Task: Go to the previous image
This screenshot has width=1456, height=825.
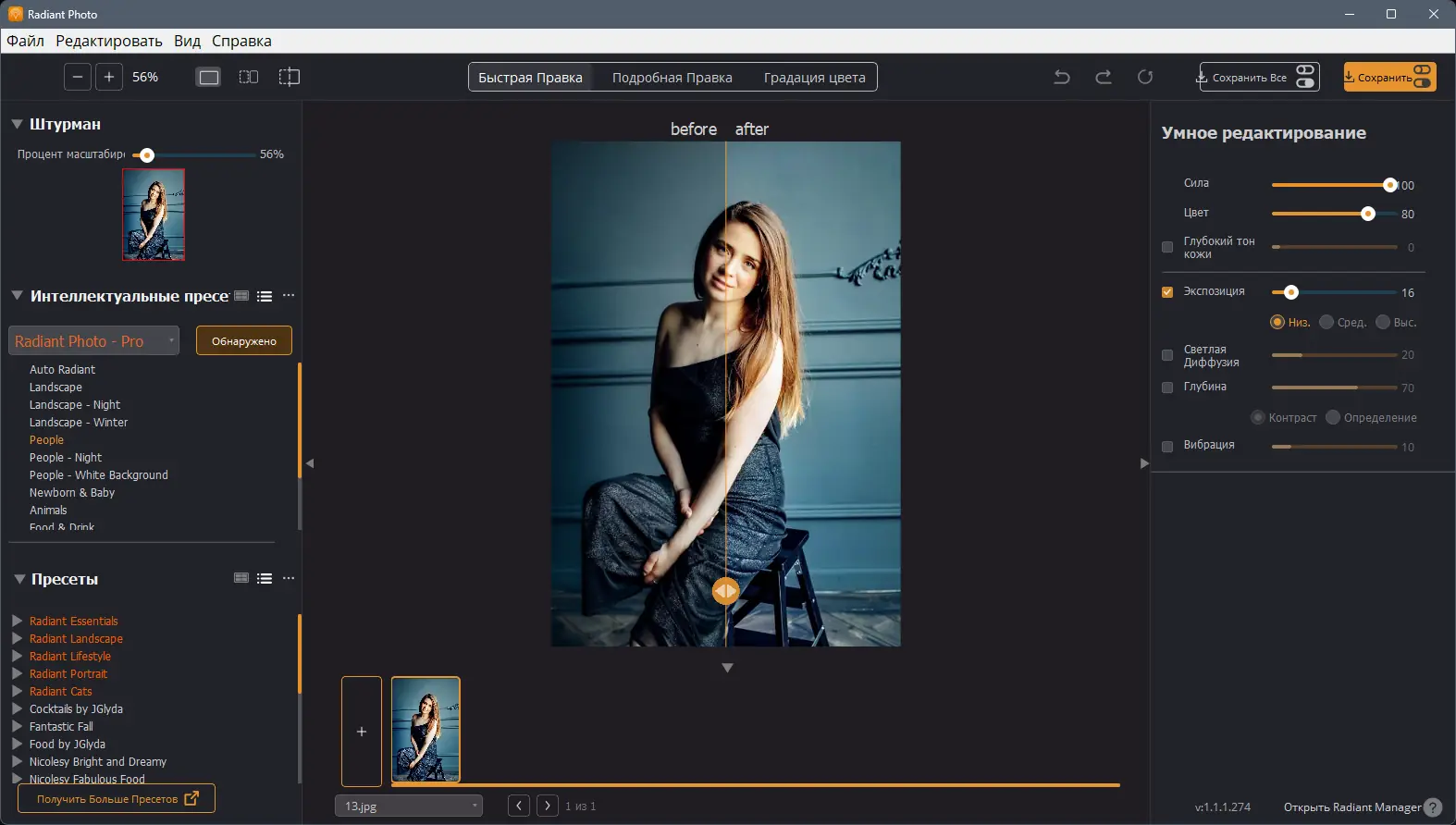Action: [519, 806]
